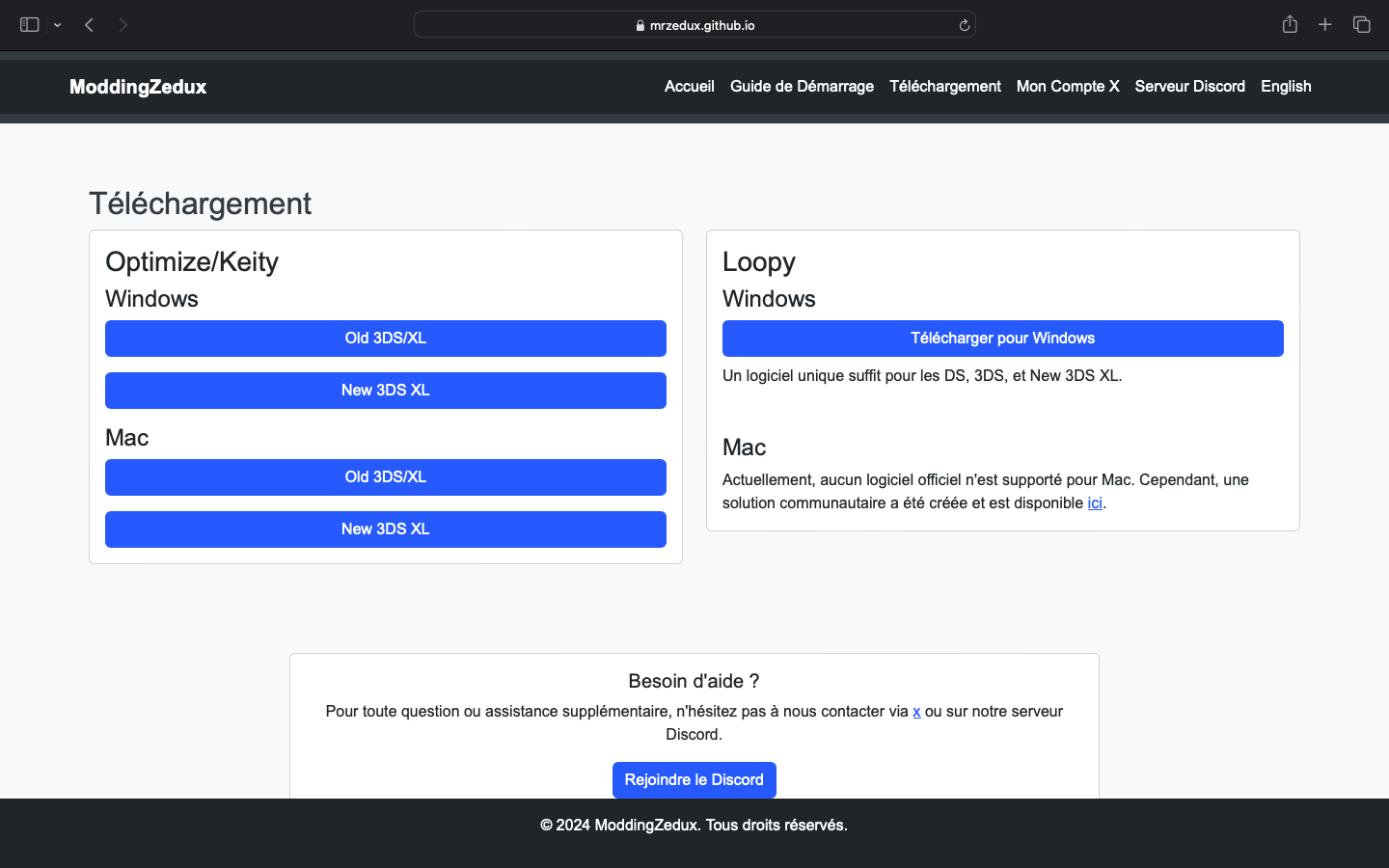1389x868 pixels.
Task: Download Mac New 3DS XL version
Action: click(x=385, y=529)
